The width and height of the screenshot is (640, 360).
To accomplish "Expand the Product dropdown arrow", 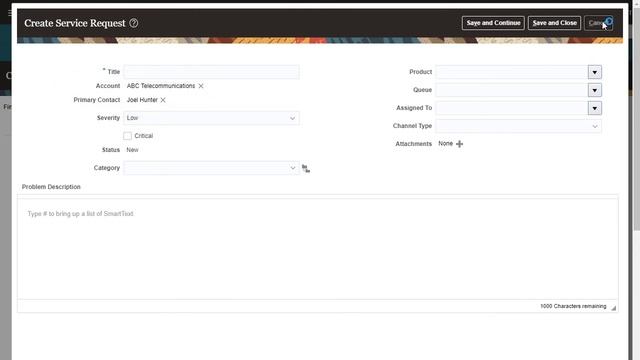I will click(594, 72).
